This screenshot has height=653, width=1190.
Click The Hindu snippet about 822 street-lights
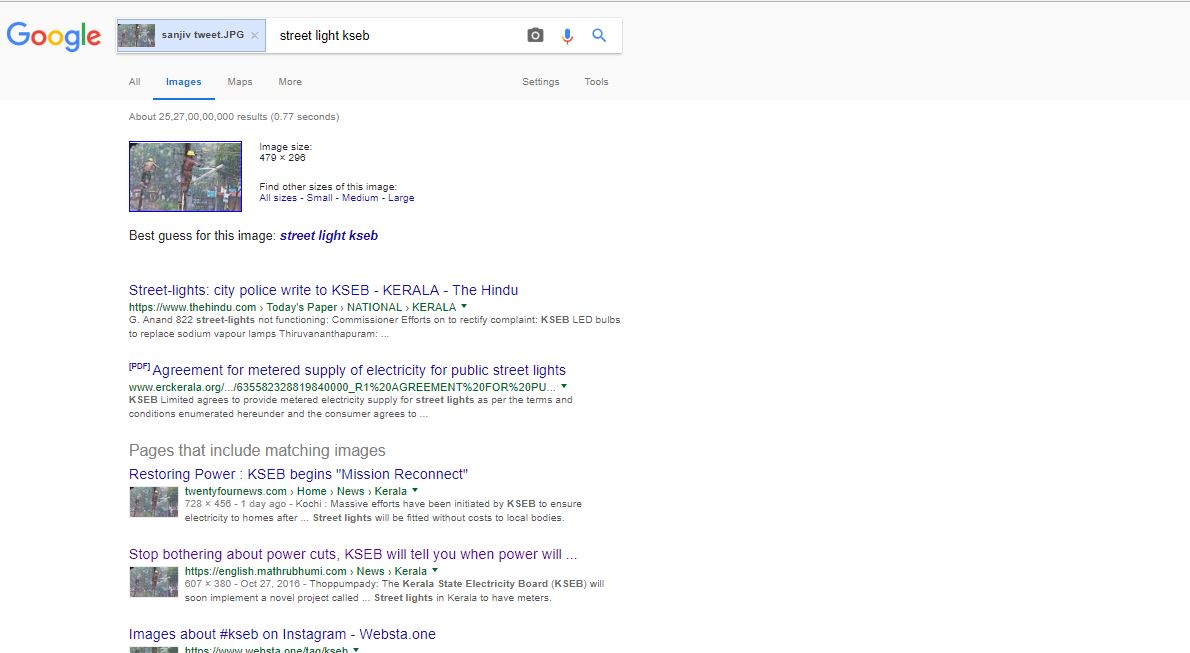pyautogui.click(x=374, y=327)
